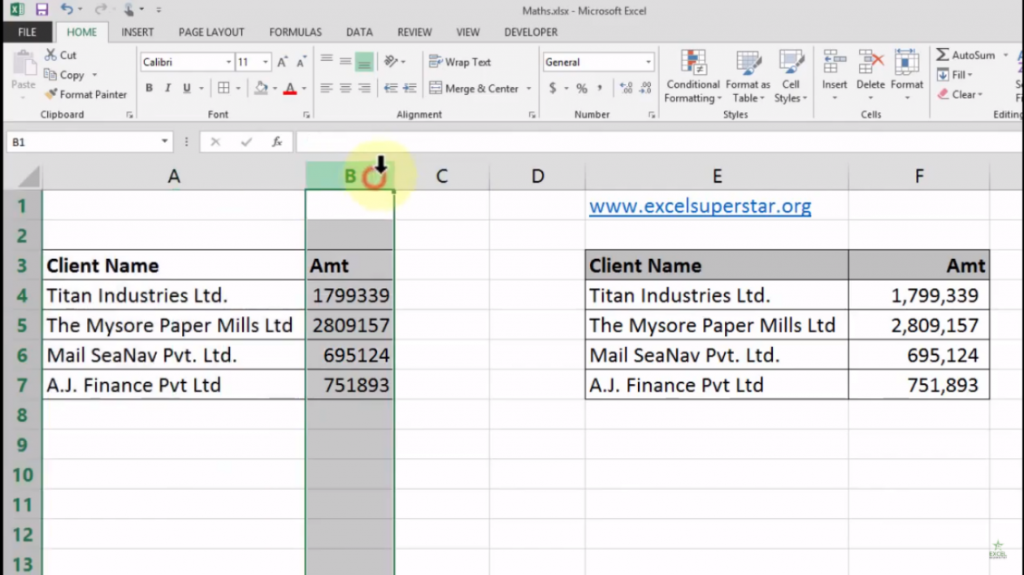Open the Calibri font name dropdown
Screen dimensions: 1024x575
[229, 62]
